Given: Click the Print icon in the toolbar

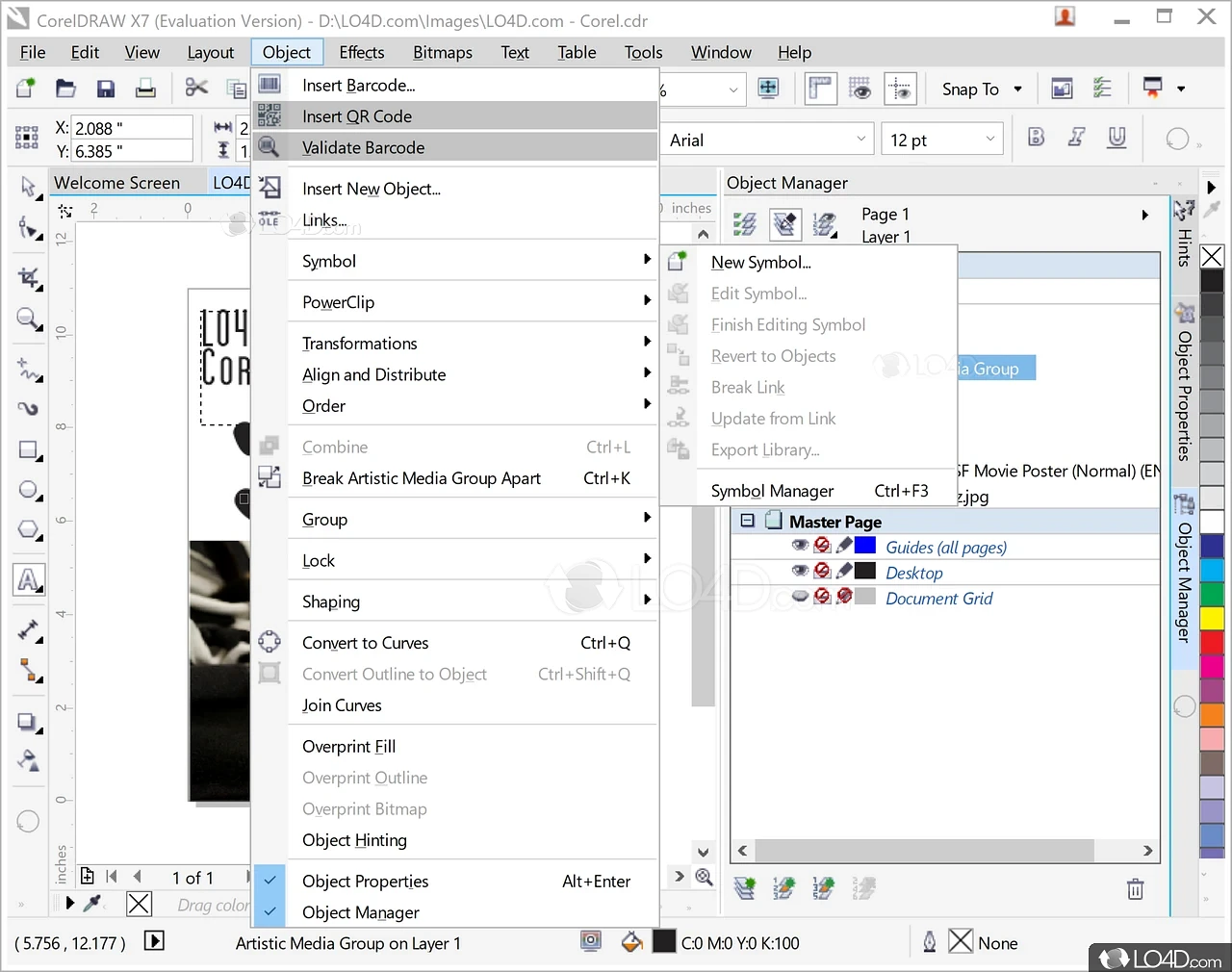Looking at the screenshot, I should [145, 90].
